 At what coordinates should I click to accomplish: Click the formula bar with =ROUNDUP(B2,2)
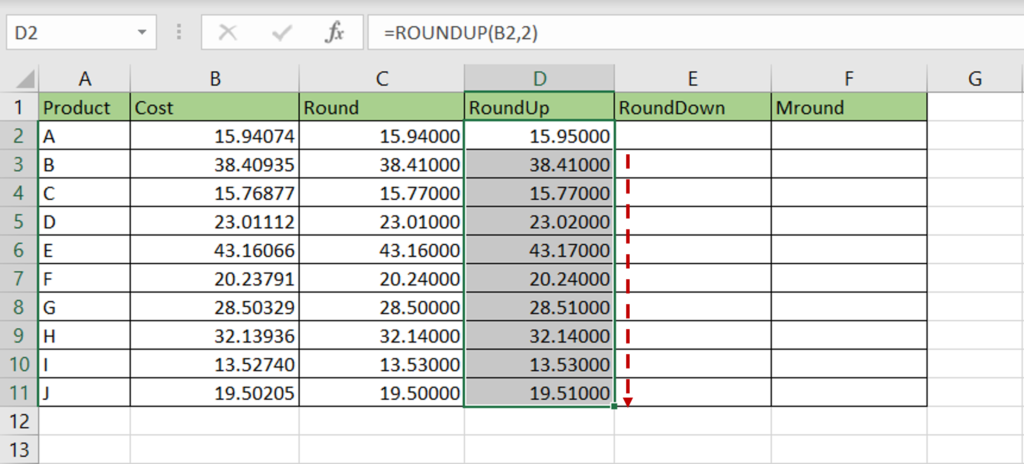click(696, 33)
